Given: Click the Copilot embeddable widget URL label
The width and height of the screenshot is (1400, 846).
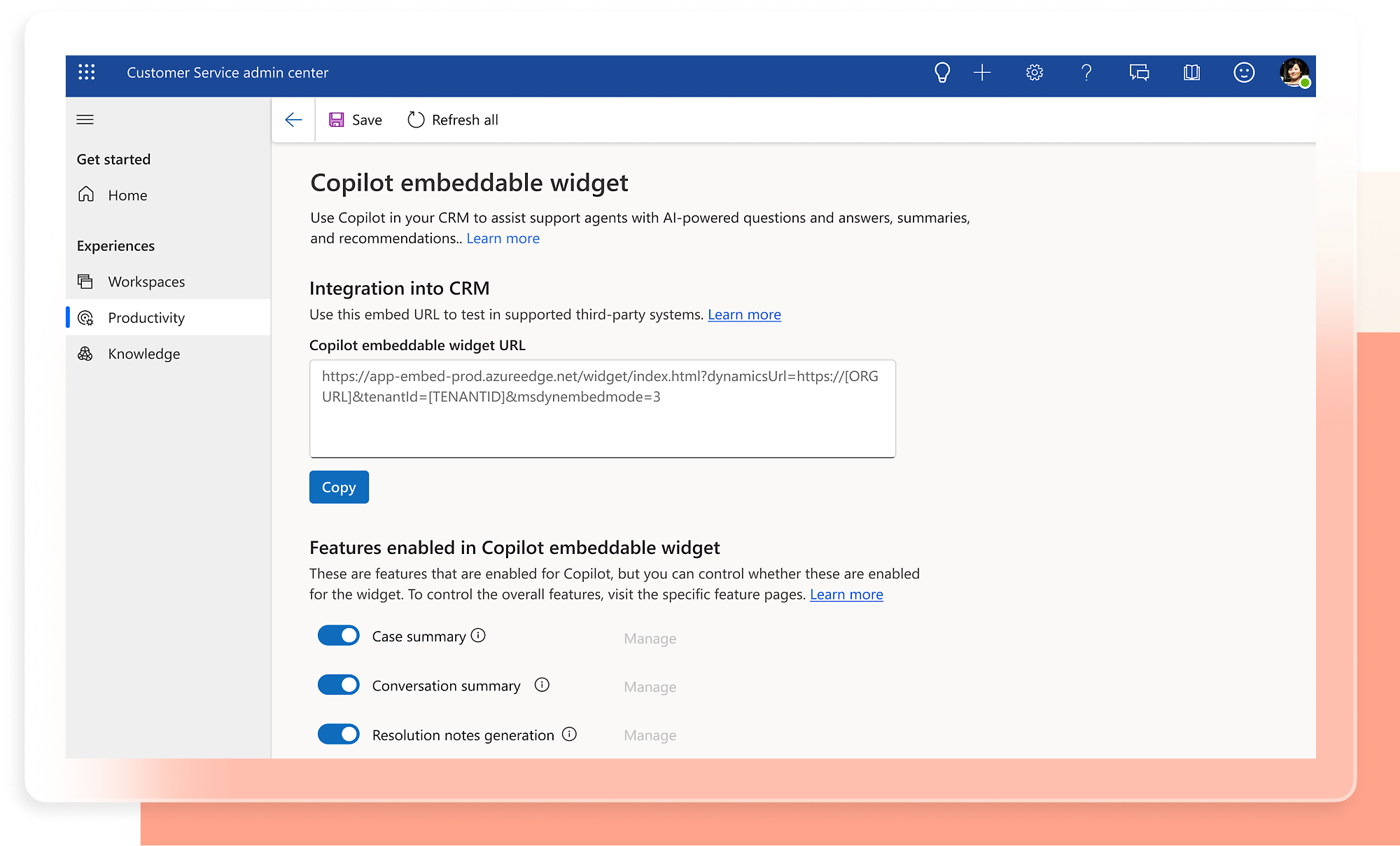Looking at the screenshot, I should pos(417,345).
